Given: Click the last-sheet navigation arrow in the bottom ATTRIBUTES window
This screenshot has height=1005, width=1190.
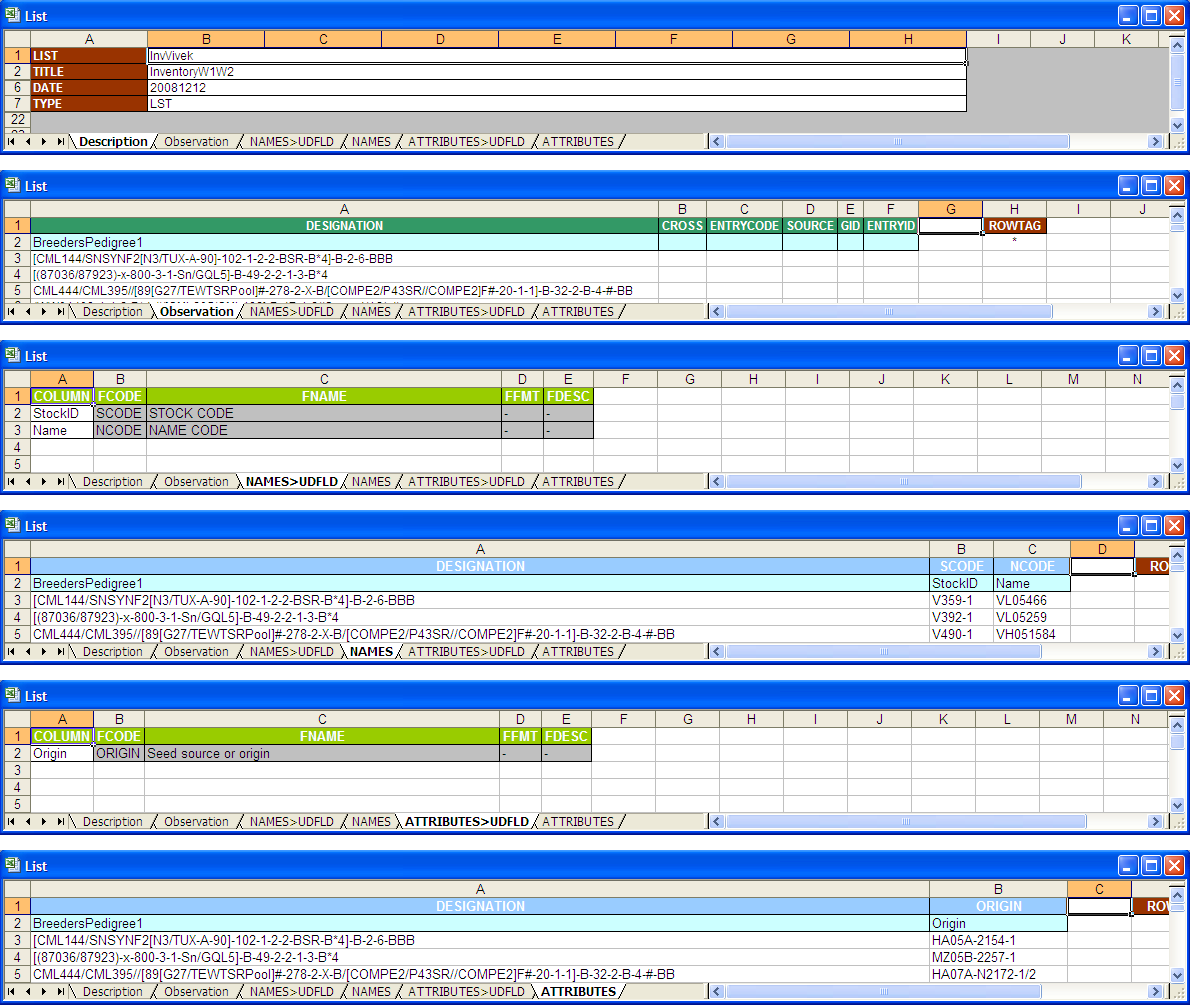Looking at the screenshot, I should [60, 991].
